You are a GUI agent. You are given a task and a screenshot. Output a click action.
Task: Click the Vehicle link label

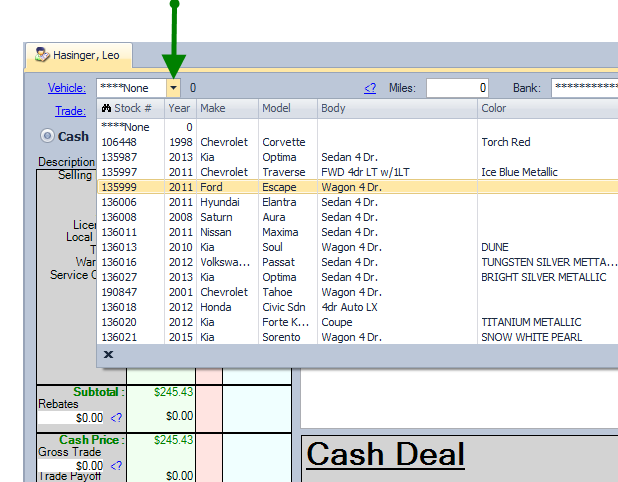coord(67,88)
